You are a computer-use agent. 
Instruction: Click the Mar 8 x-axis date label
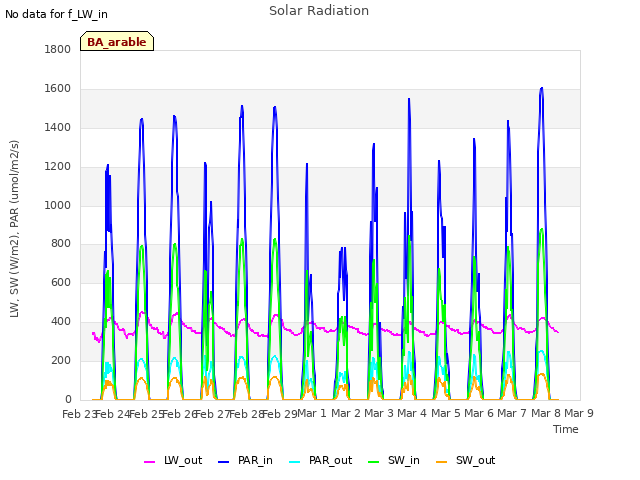[x=546, y=413]
